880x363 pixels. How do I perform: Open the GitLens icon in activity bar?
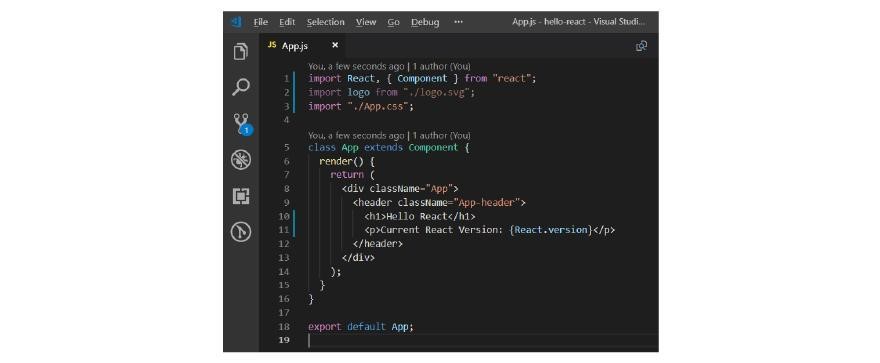(x=241, y=232)
